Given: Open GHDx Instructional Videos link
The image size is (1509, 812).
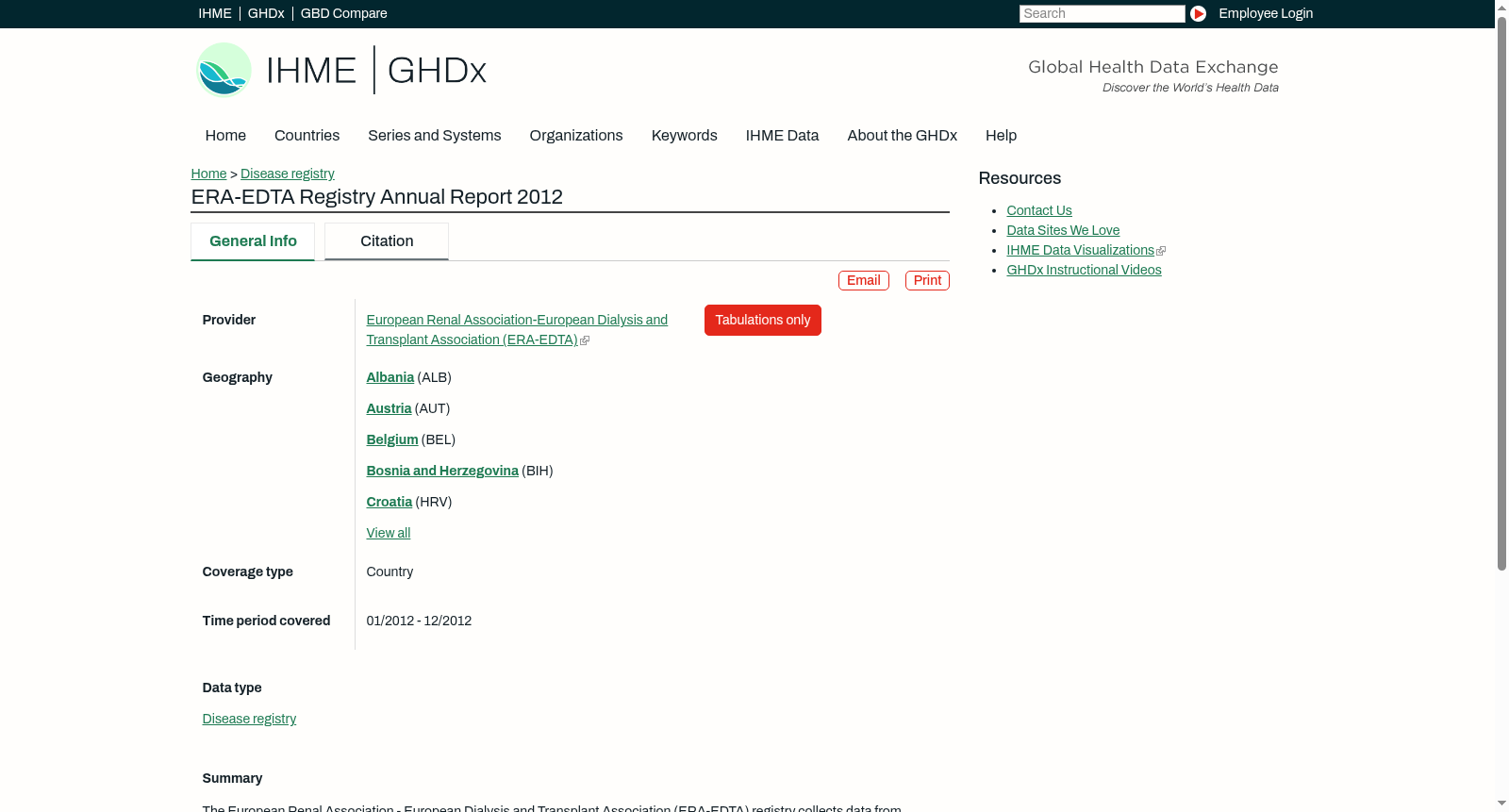Looking at the screenshot, I should pos(1084,270).
